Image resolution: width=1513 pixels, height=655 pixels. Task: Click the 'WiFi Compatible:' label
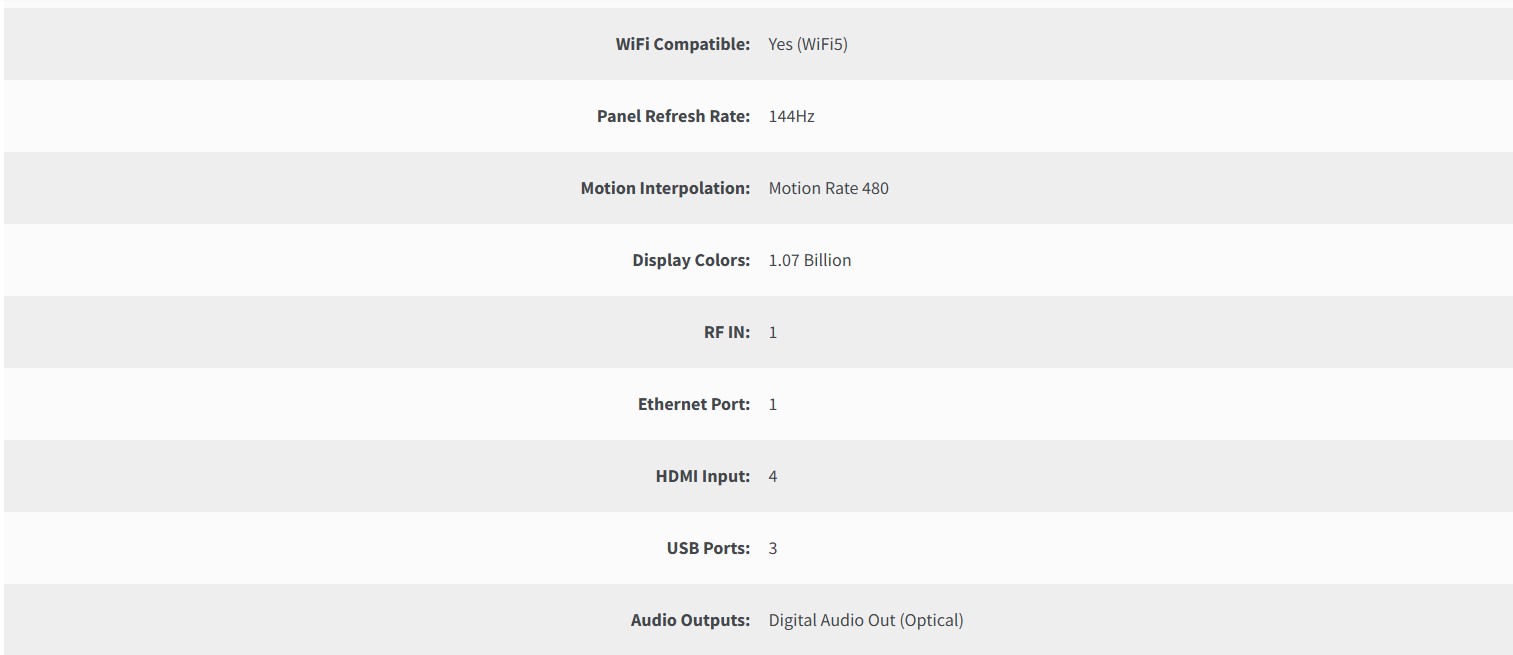[x=682, y=44]
